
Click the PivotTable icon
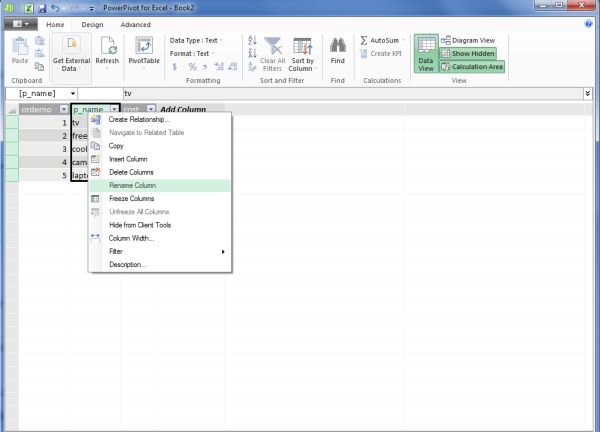(x=144, y=46)
